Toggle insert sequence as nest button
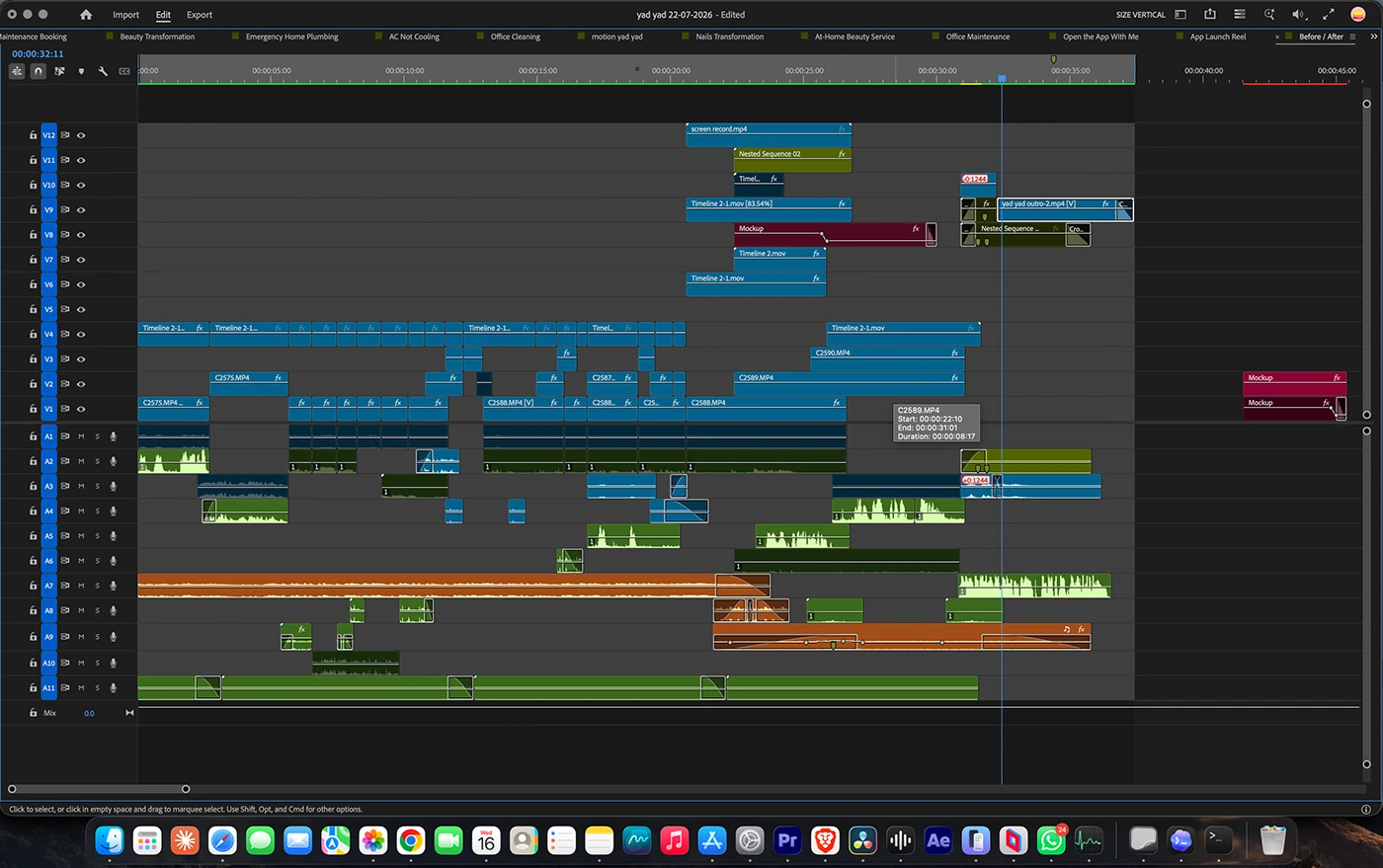Screen dimensions: 1383x868 pyautogui.click(x=17, y=71)
